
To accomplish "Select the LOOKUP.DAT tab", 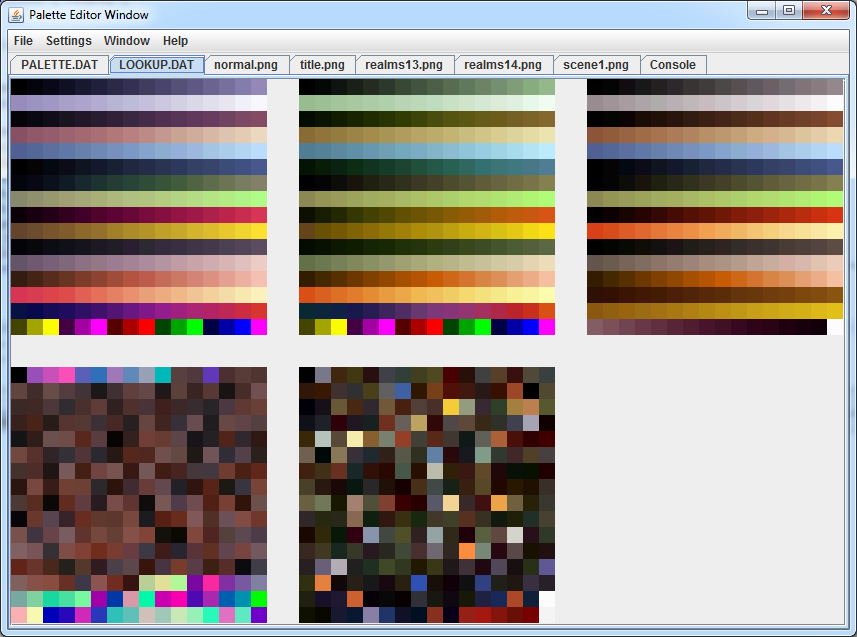I will point(156,65).
